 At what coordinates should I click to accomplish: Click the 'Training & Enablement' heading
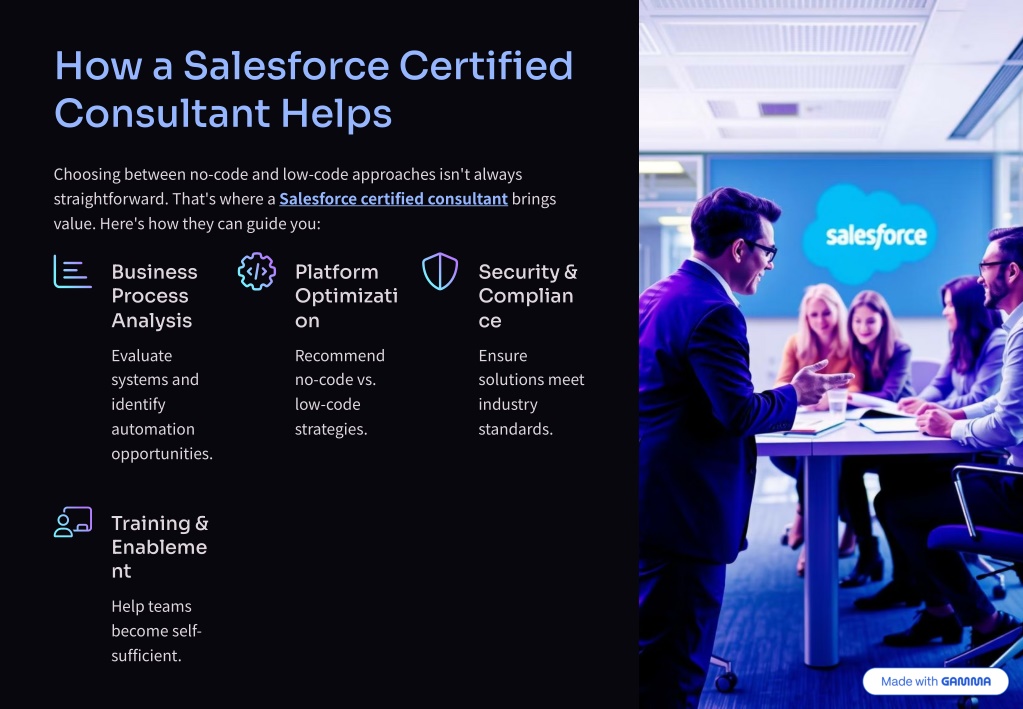point(160,547)
